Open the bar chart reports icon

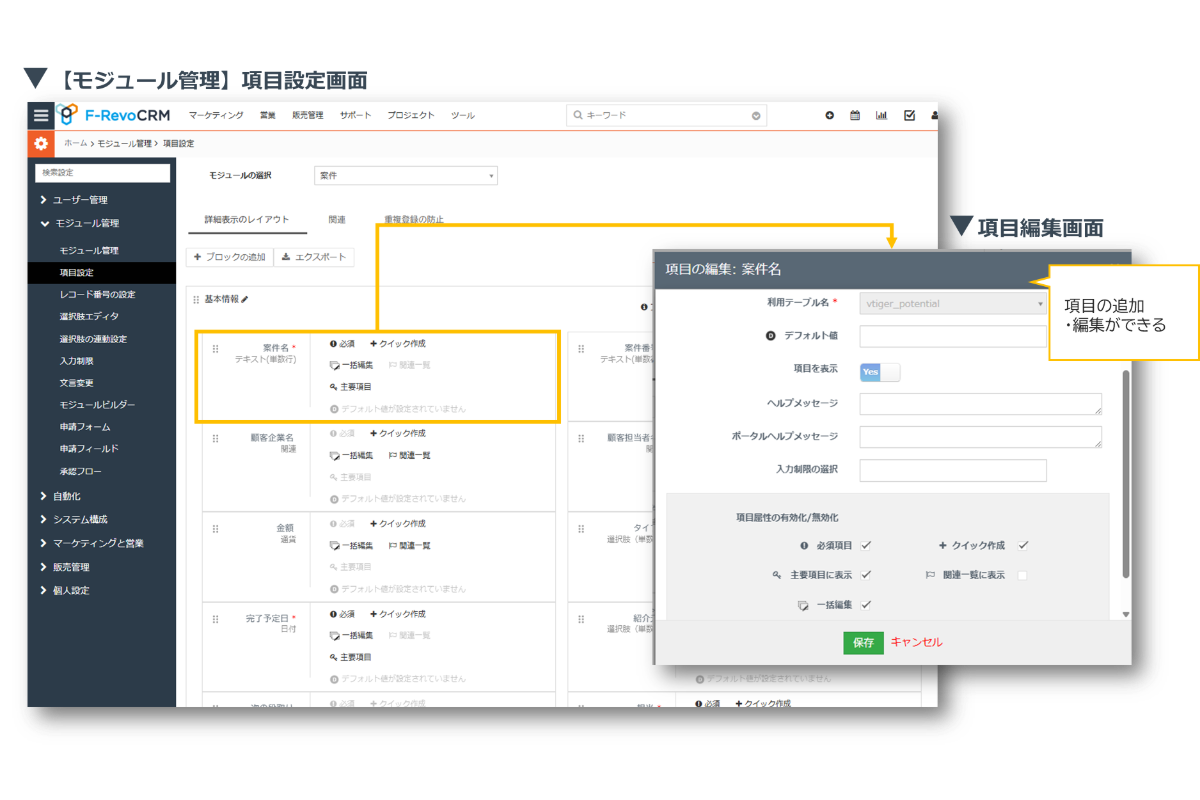pyautogui.click(x=881, y=115)
